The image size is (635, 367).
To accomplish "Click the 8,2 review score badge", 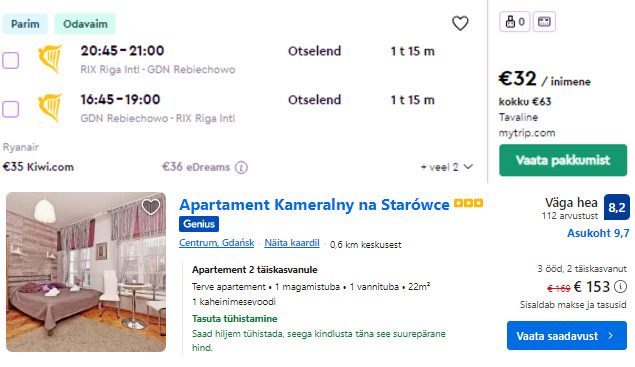I will point(616,207).
